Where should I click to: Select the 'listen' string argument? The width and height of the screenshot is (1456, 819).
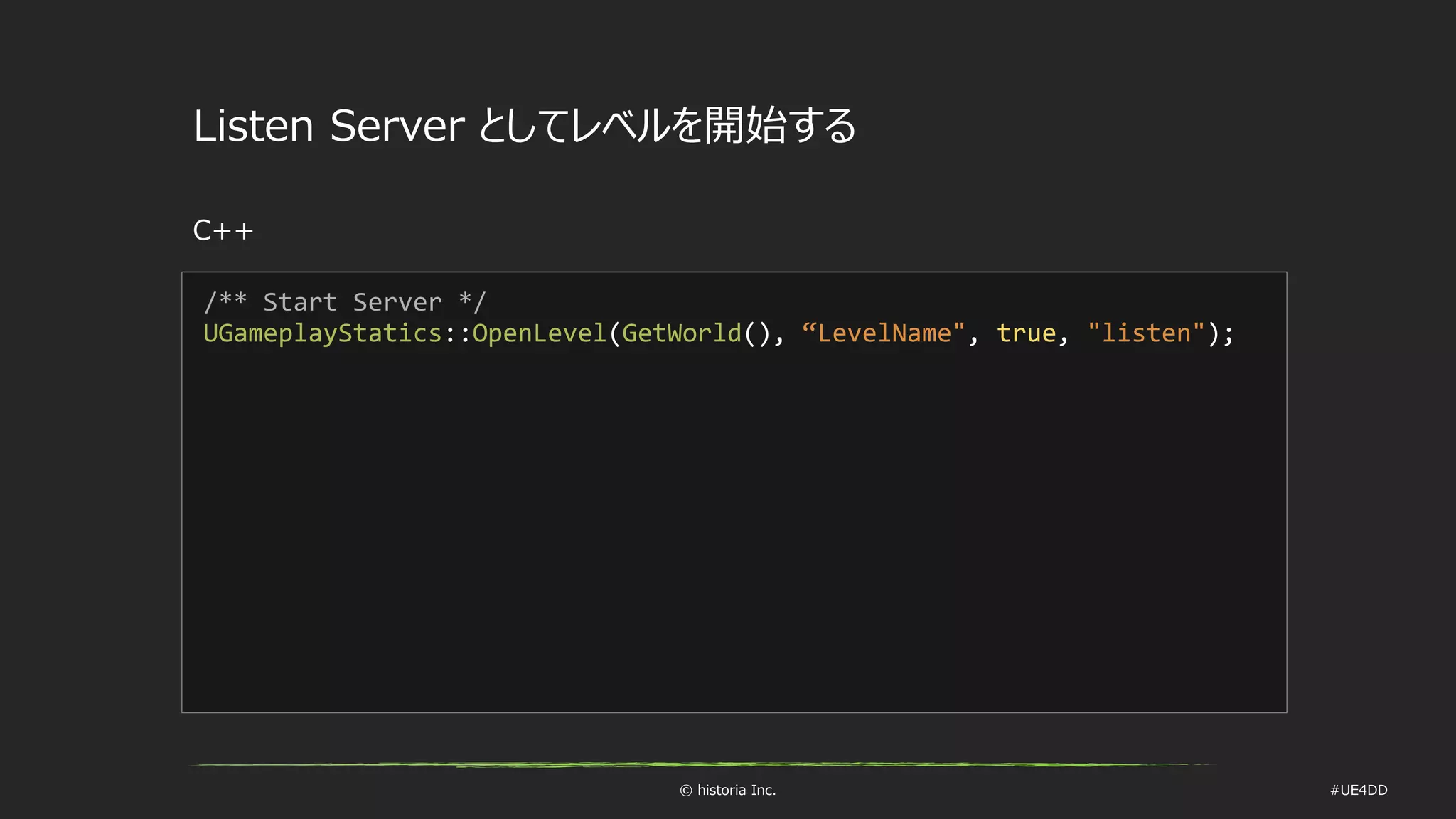(1146, 333)
